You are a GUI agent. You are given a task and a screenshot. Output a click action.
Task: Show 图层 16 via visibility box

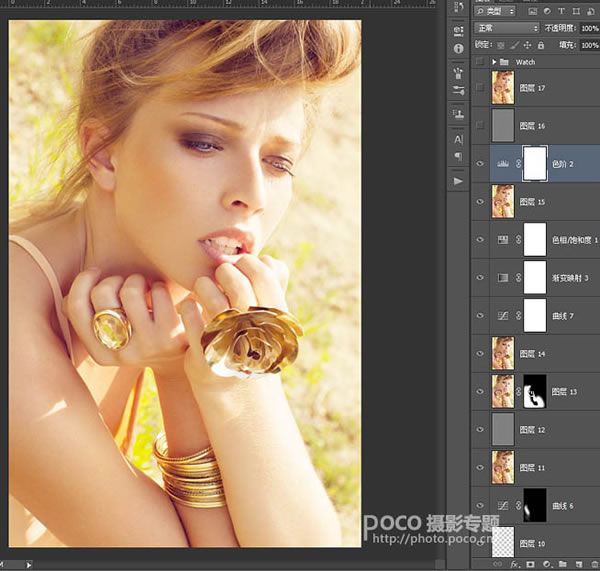[x=479, y=125]
